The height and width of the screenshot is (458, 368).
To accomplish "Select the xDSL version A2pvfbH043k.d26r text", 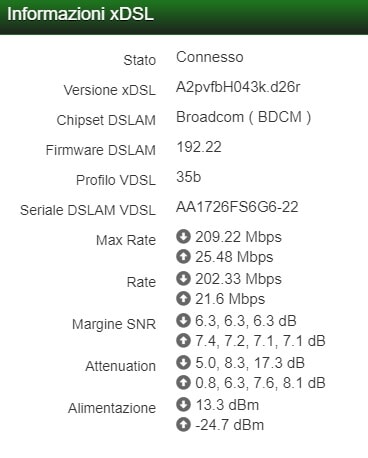I will (238, 87).
